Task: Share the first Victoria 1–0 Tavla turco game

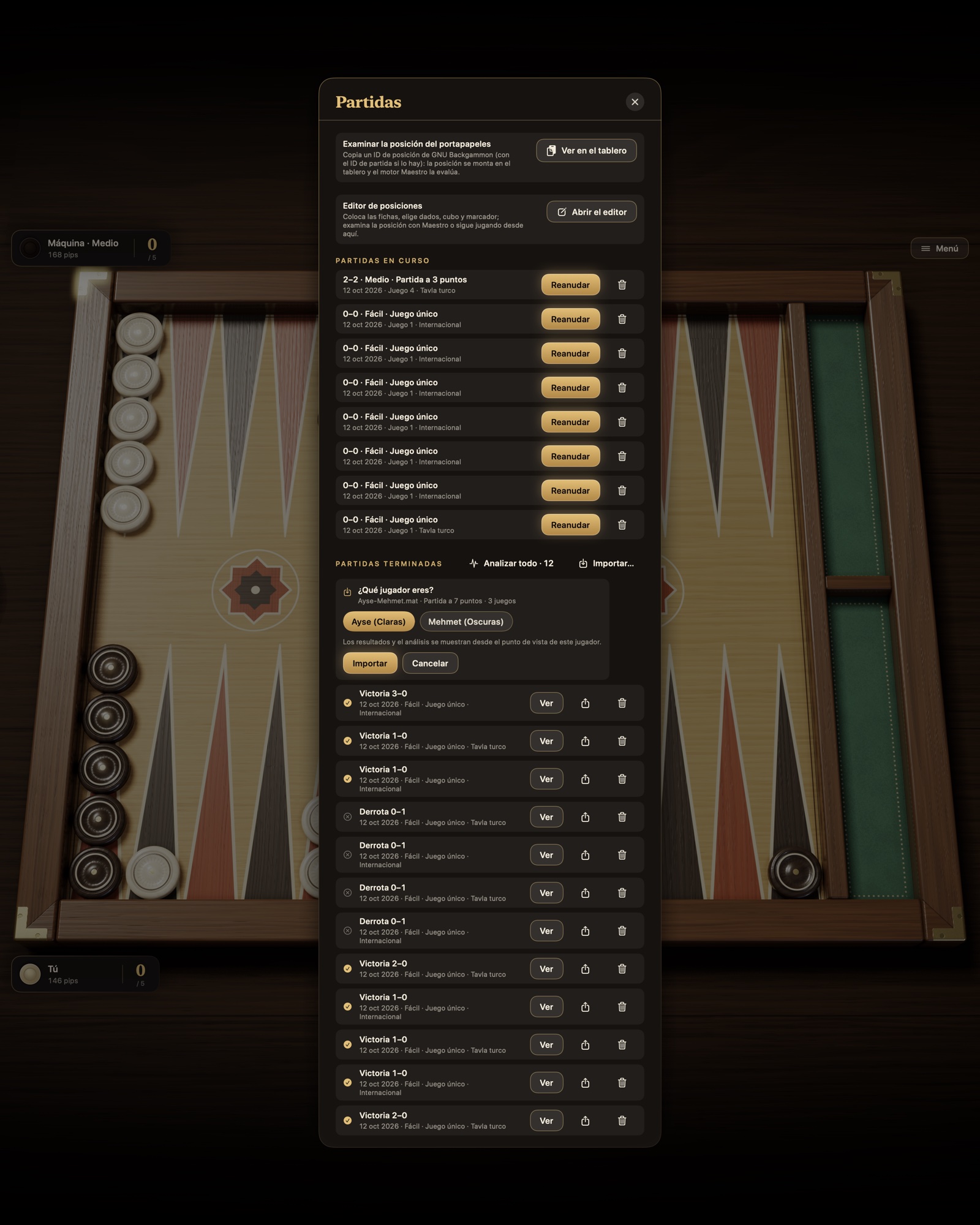Action: pos(585,741)
